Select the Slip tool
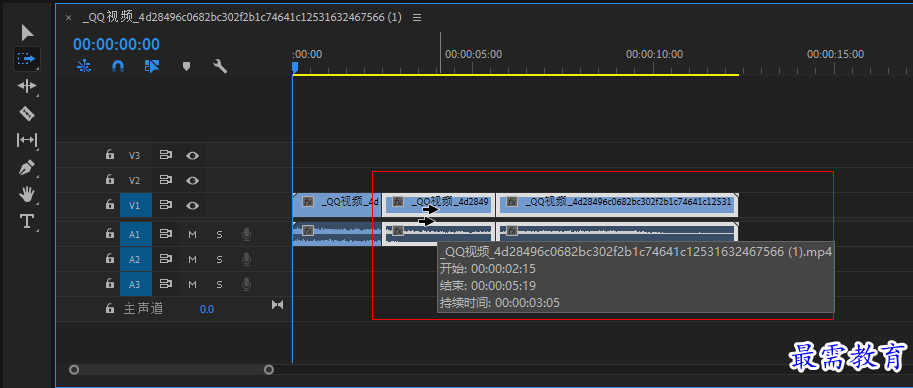The width and height of the screenshot is (913, 388). coord(27,140)
